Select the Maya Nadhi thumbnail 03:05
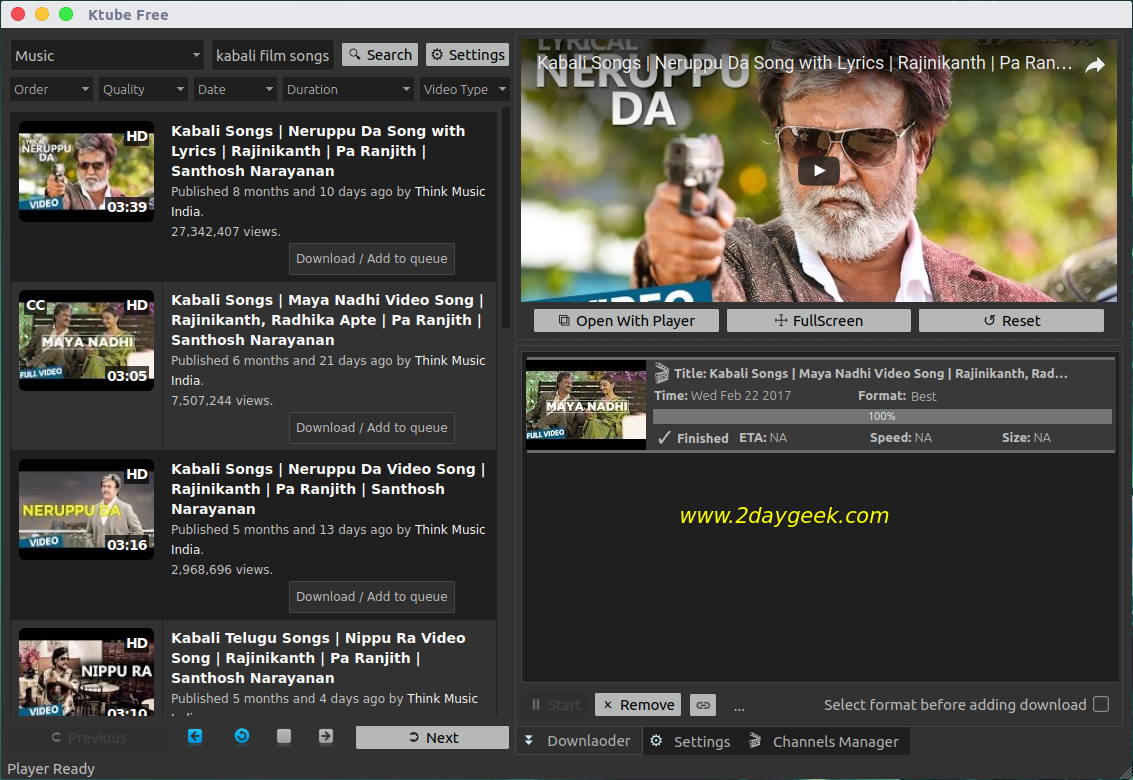The height and width of the screenshot is (780, 1133). pyautogui.click(x=87, y=340)
